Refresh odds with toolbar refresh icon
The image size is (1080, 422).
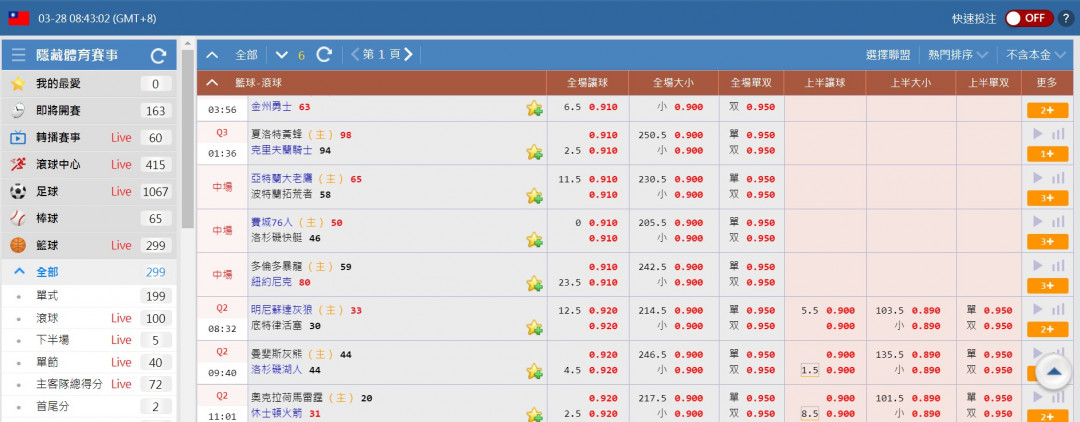[x=324, y=55]
